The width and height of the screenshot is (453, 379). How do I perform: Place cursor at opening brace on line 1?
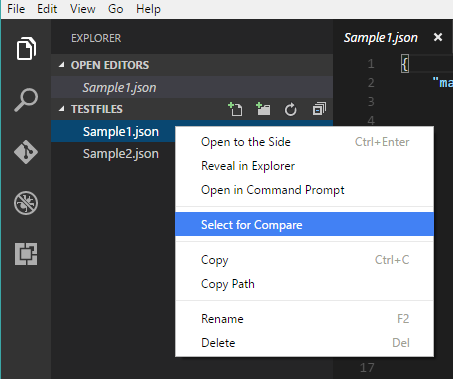click(405, 64)
